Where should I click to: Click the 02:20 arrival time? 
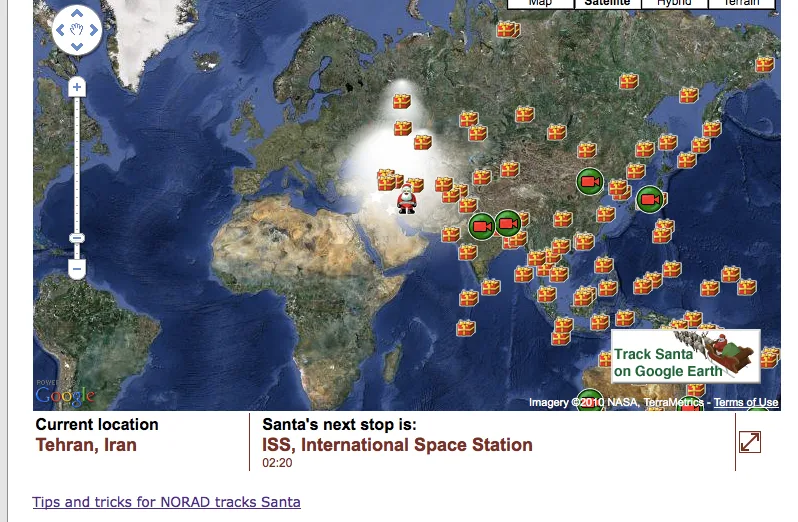click(x=277, y=463)
